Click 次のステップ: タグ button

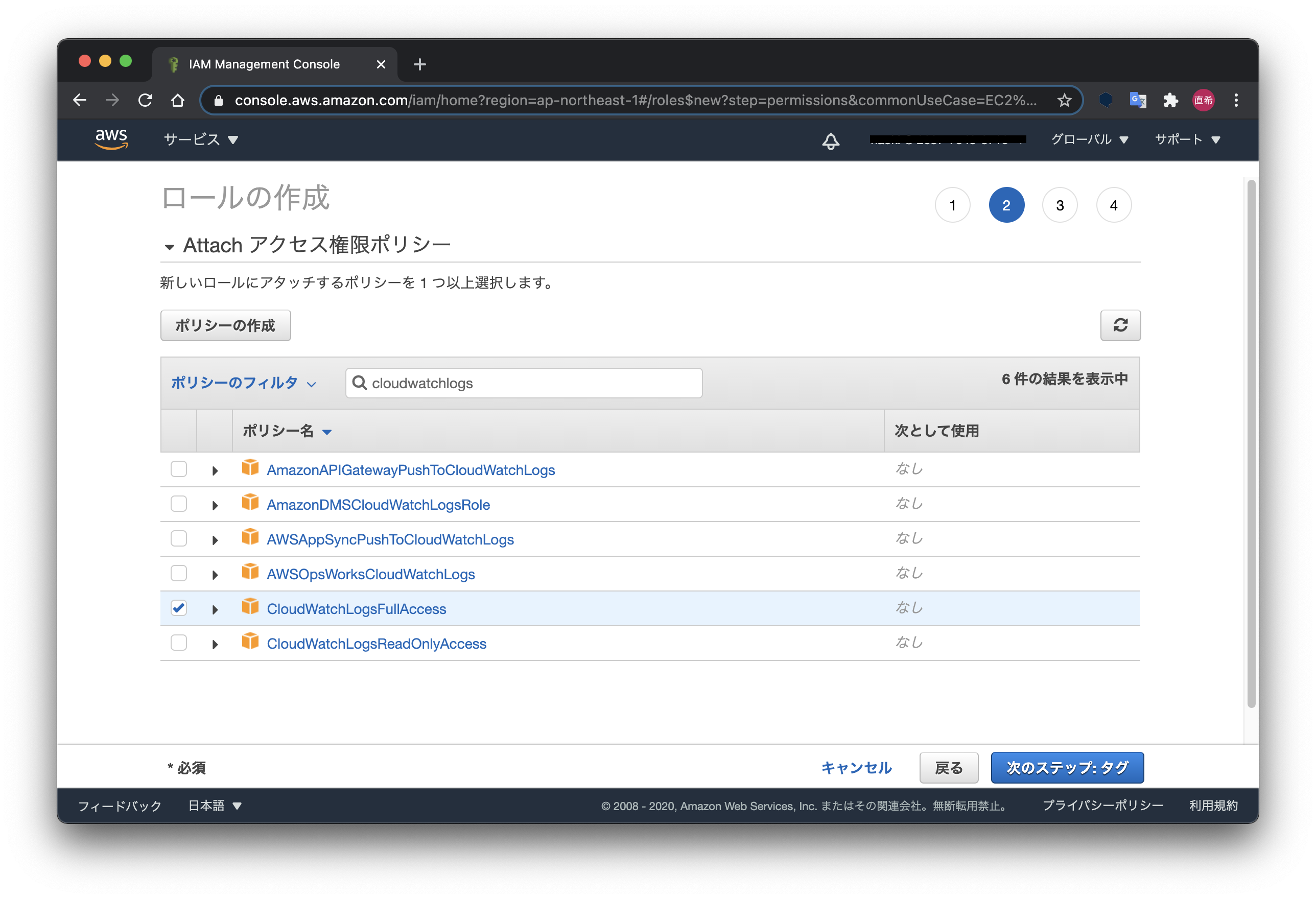(1067, 768)
